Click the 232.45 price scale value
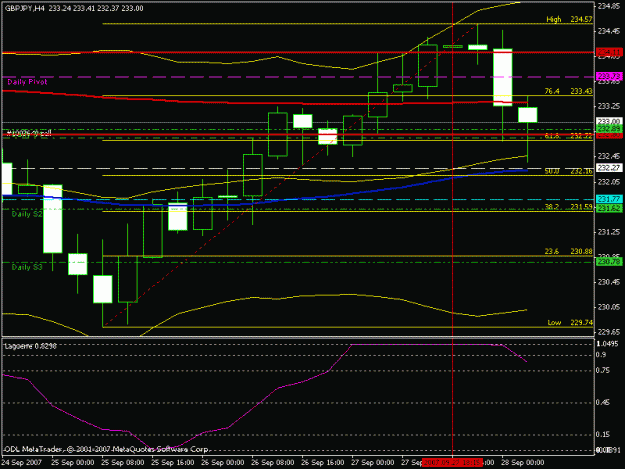625x469 pixels. 609,156
